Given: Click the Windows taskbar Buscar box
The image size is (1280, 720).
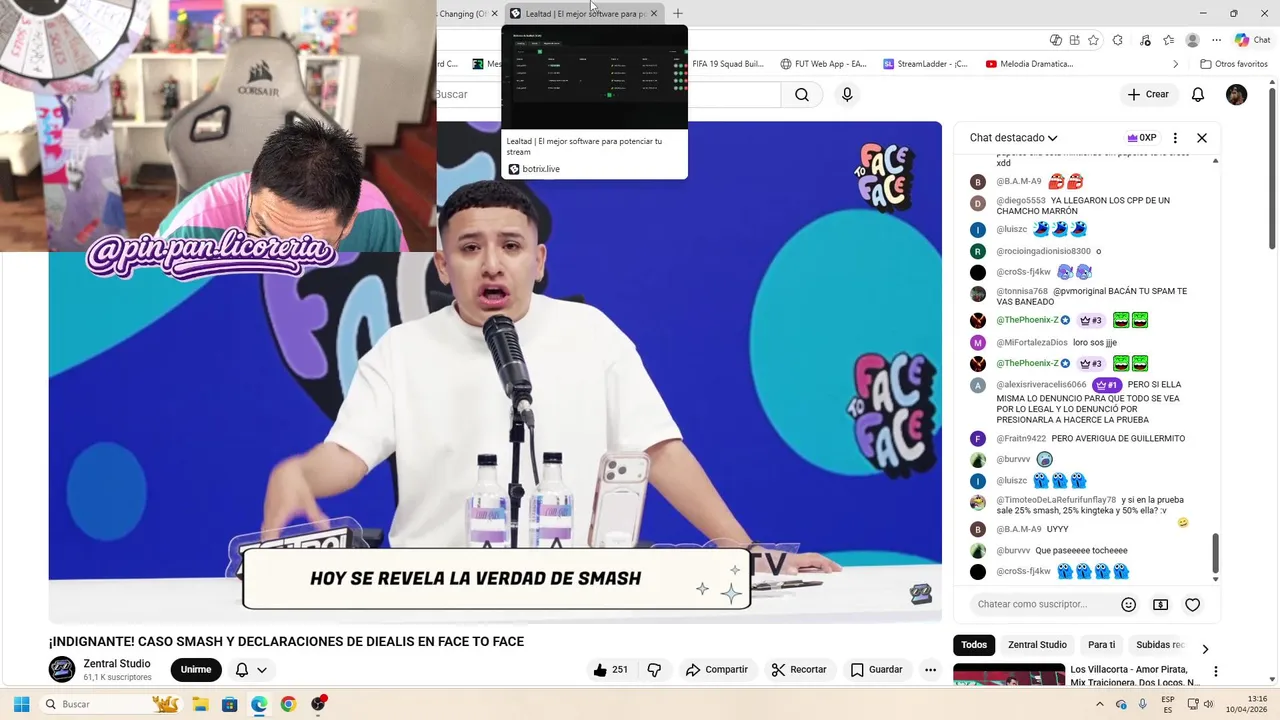Looking at the screenshot, I should pyautogui.click(x=110, y=704).
